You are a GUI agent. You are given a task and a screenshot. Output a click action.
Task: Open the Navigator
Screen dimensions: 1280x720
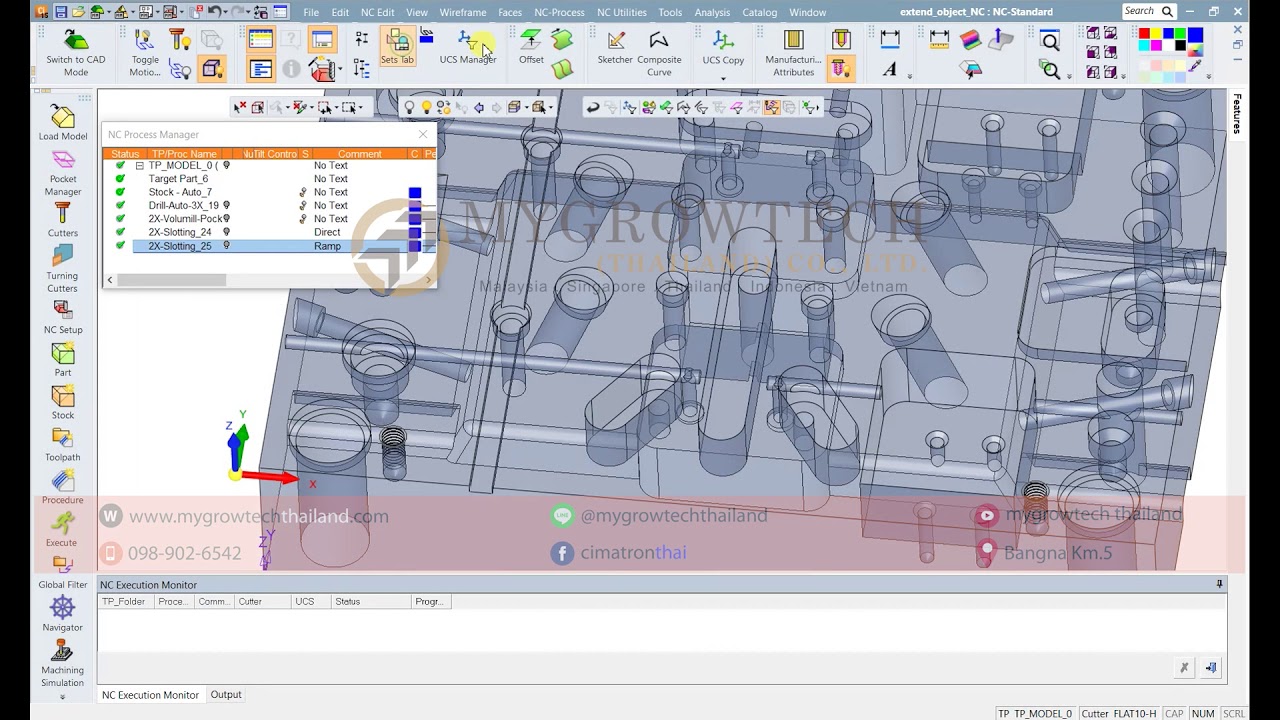[x=63, y=615]
